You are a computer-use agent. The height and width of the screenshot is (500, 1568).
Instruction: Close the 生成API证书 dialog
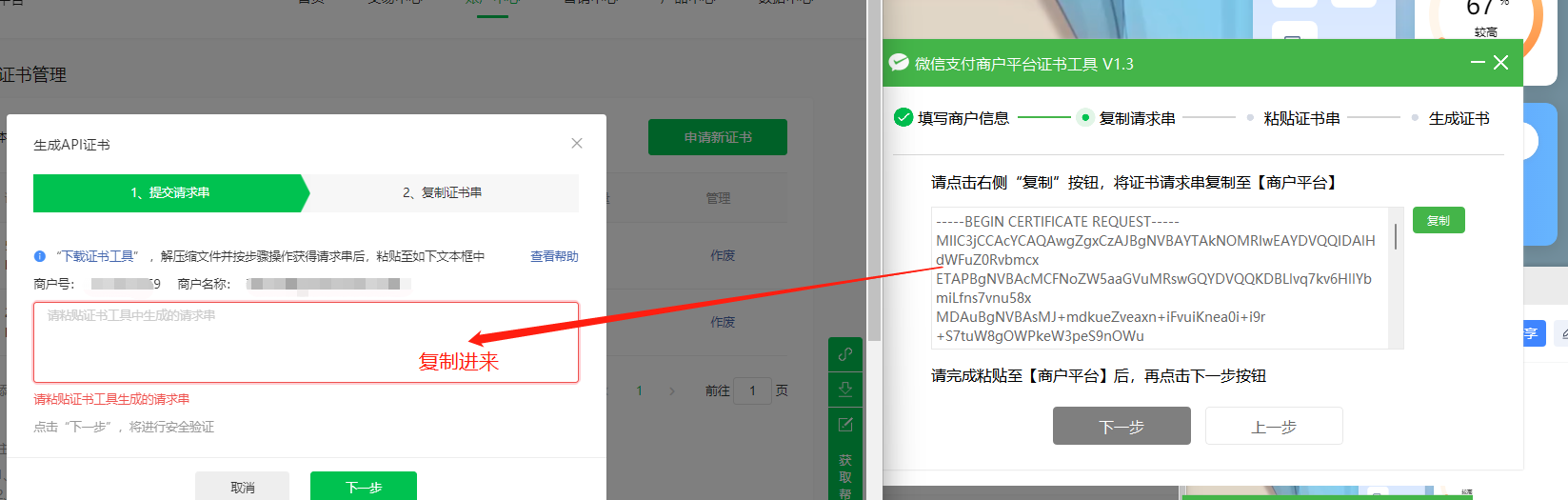click(577, 143)
